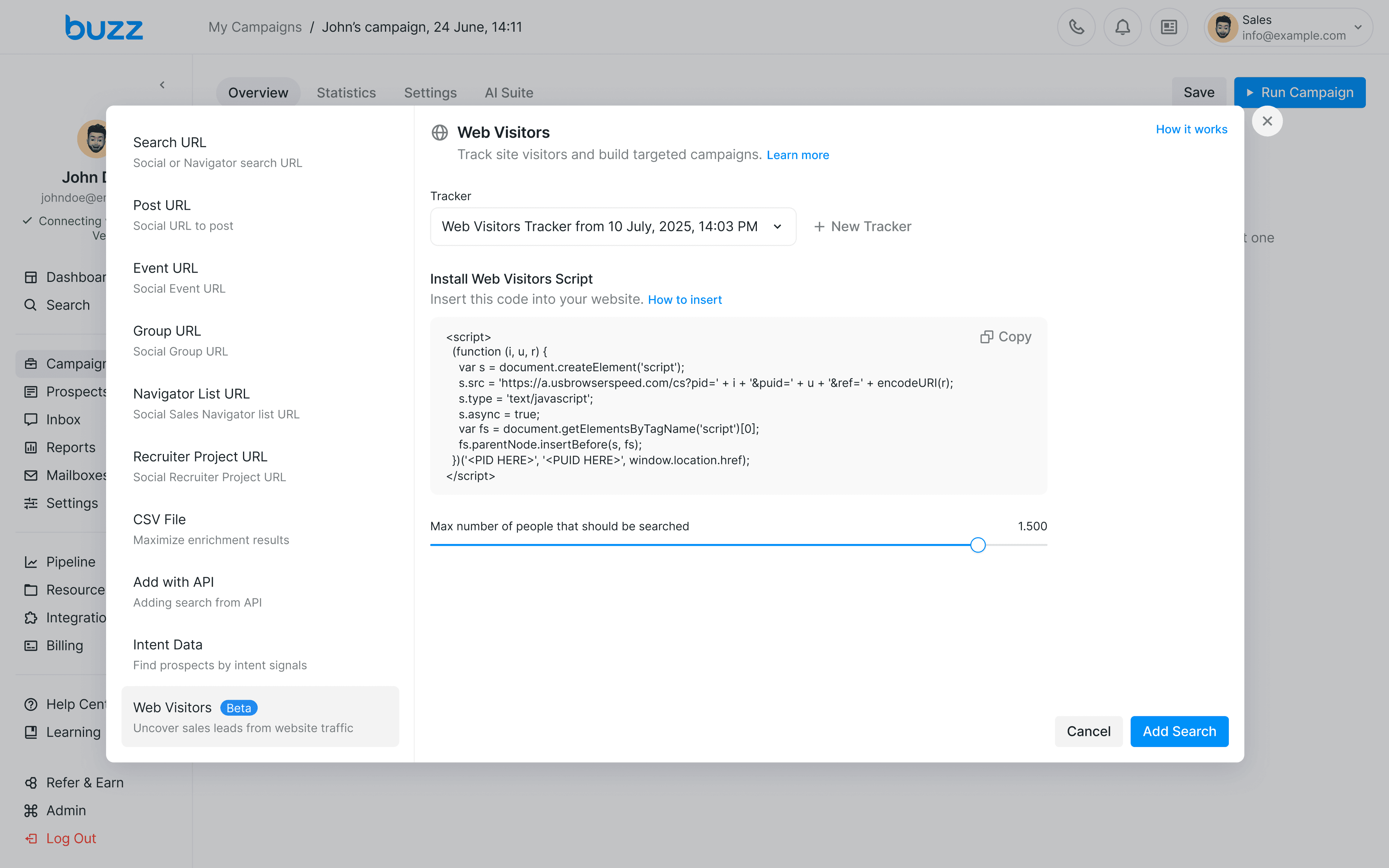Open the AI Suite tab
Image resolution: width=1389 pixels, height=868 pixels.
[x=509, y=93]
